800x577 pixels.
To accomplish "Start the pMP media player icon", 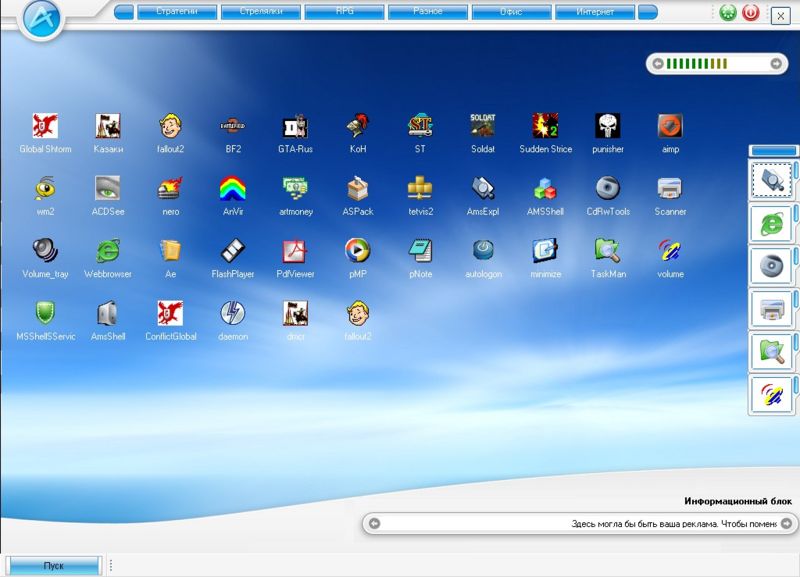I will [358, 251].
